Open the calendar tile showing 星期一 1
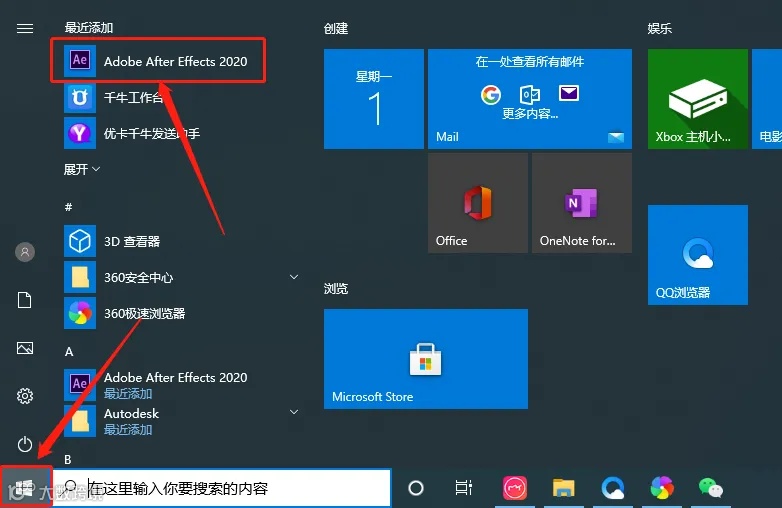 (374, 99)
